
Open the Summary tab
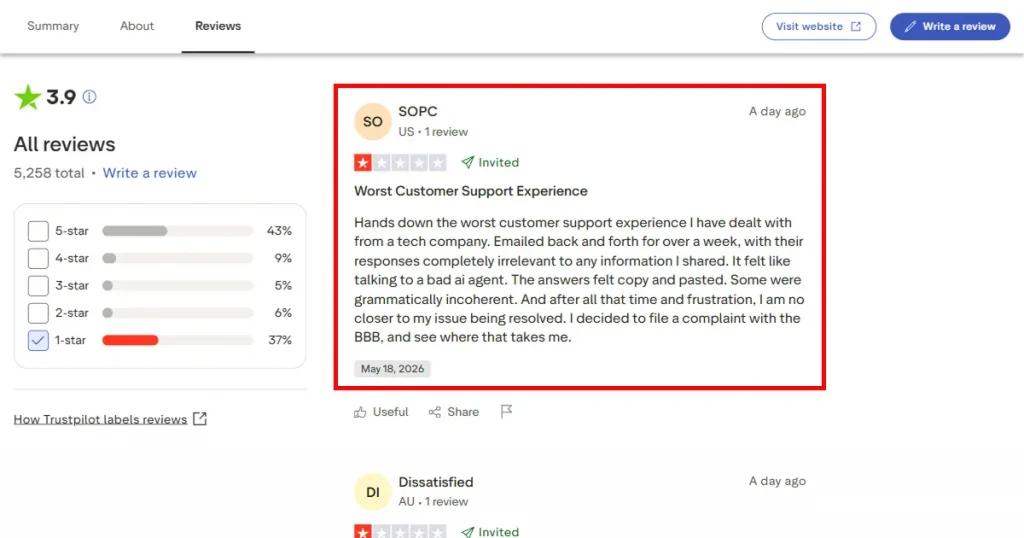click(x=53, y=26)
